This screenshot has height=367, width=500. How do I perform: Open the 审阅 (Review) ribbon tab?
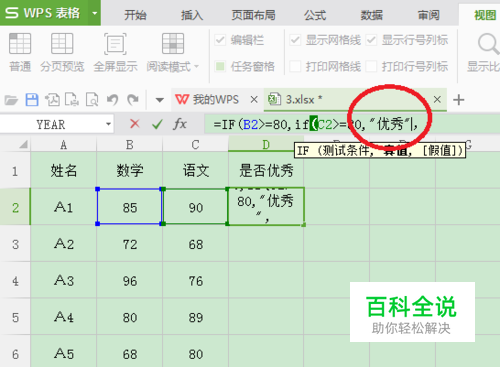(429, 15)
